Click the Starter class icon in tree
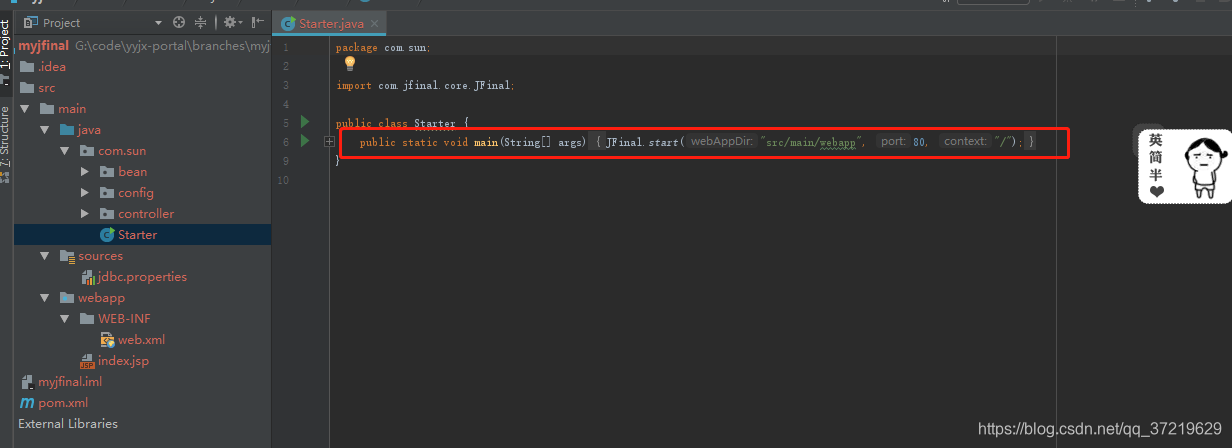 (107, 234)
